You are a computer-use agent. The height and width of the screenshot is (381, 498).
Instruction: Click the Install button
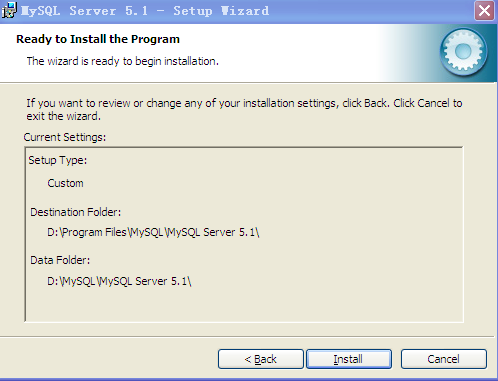349,359
